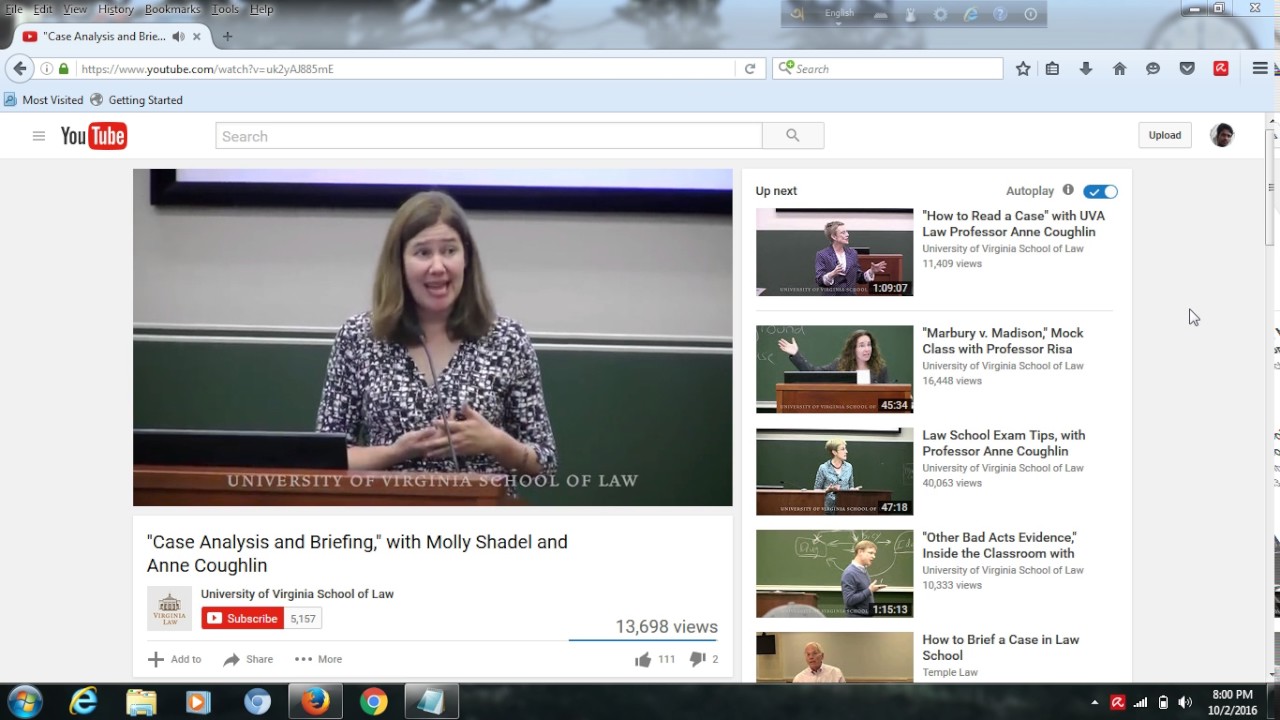
Task: Open the Edit menu
Action: tap(43, 9)
